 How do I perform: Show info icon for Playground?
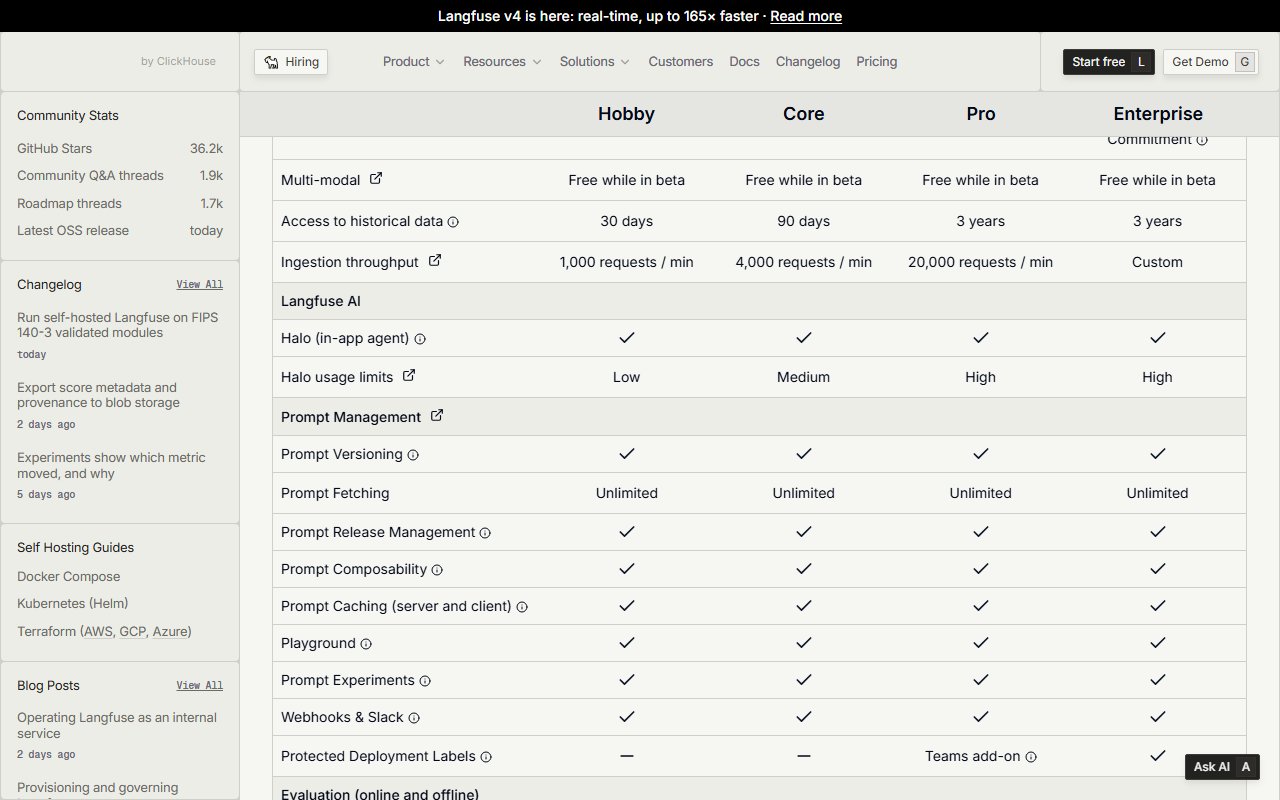click(366, 644)
